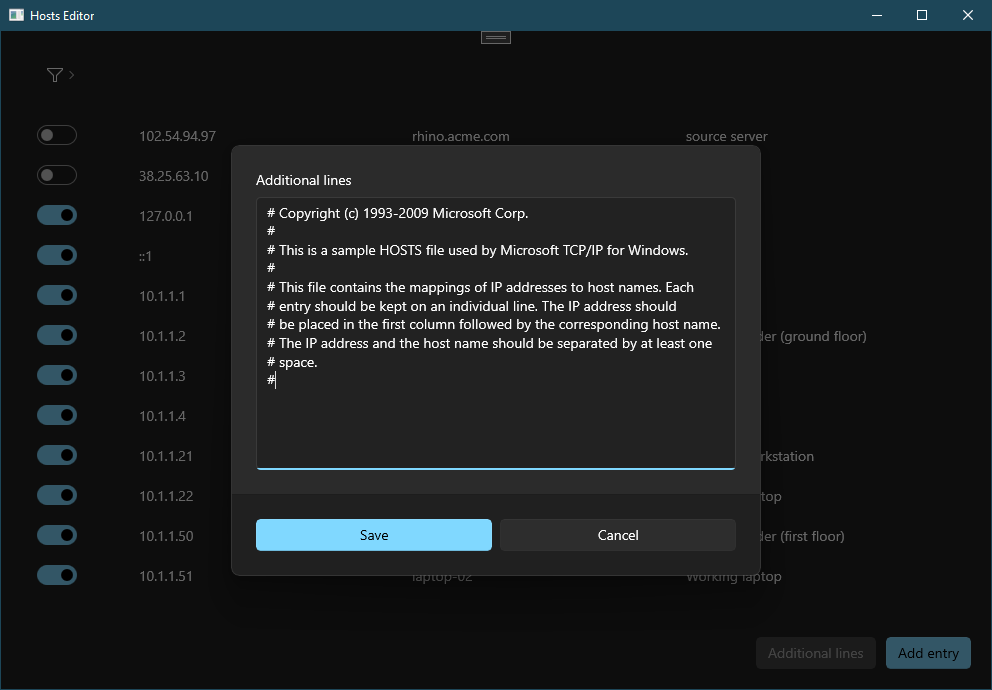This screenshot has height=690, width=992.
Task: Click the 102.54.94.97 address text
Action: click(x=178, y=137)
